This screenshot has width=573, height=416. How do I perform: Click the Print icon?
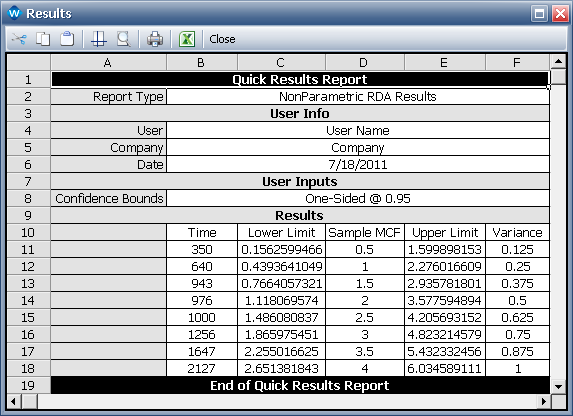155,39
